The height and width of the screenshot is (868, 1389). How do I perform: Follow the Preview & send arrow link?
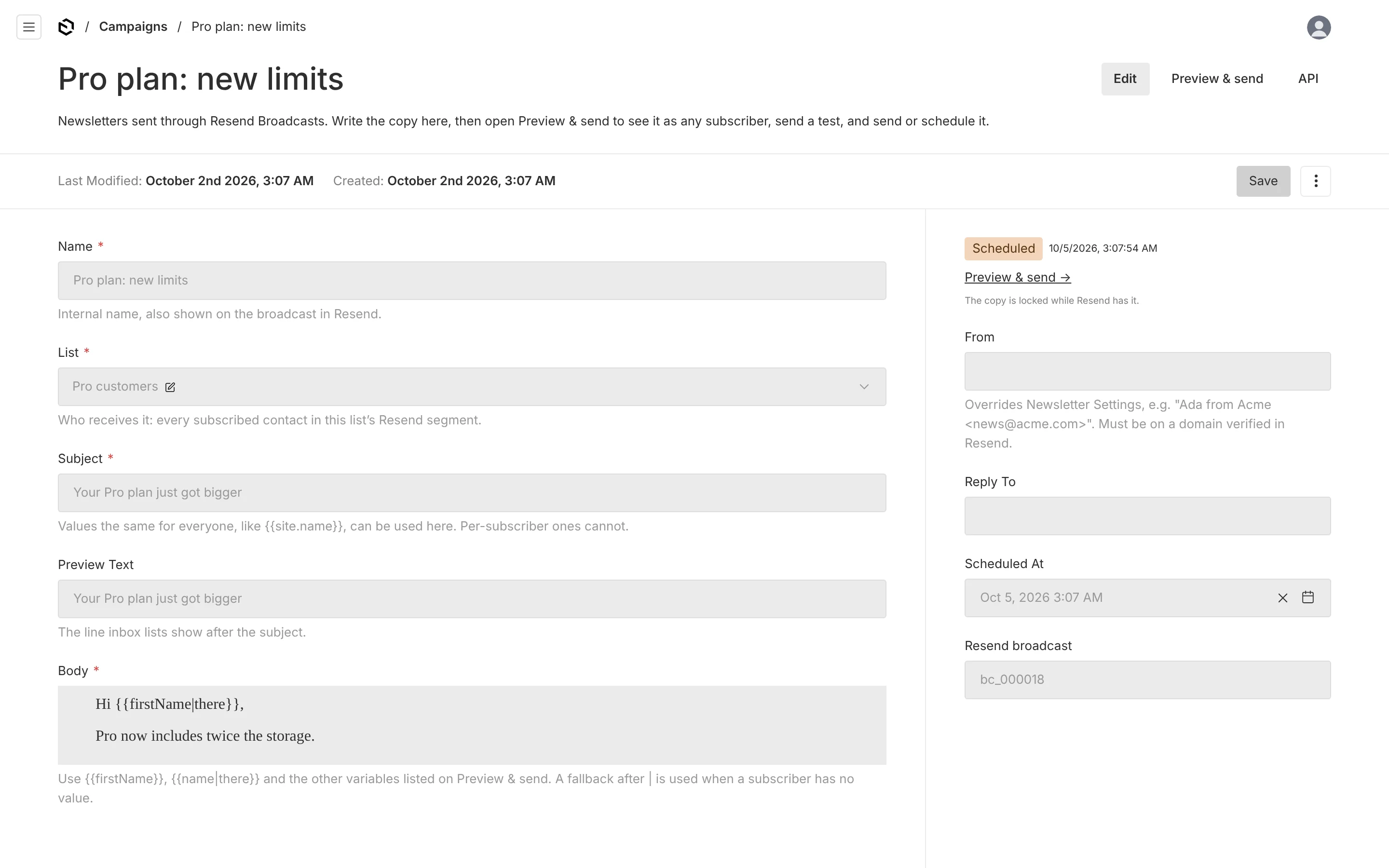[1017, 278]
